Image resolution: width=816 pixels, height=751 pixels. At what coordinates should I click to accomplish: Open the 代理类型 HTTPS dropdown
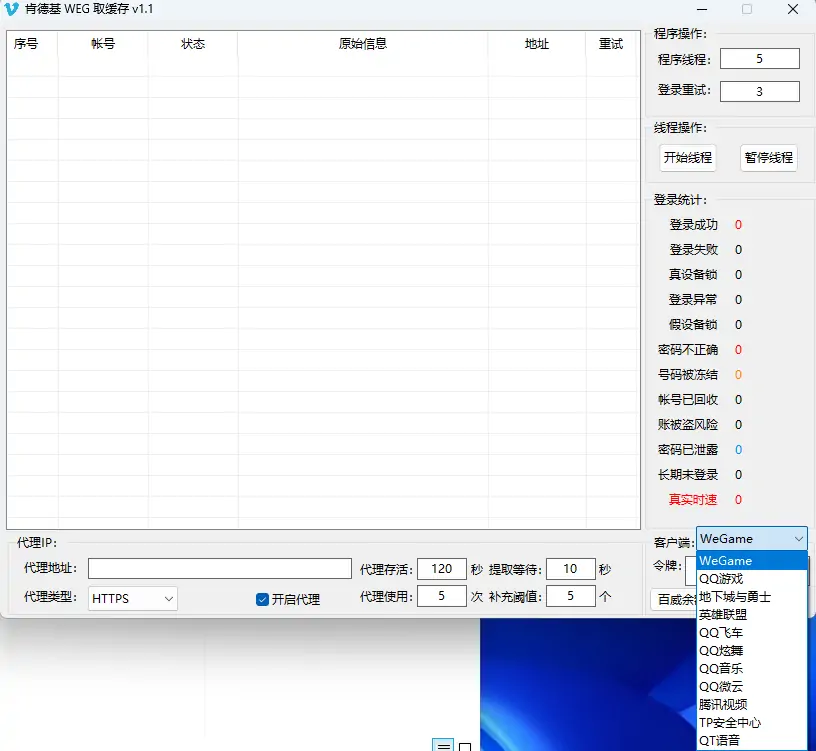click(x=133, y=599)
